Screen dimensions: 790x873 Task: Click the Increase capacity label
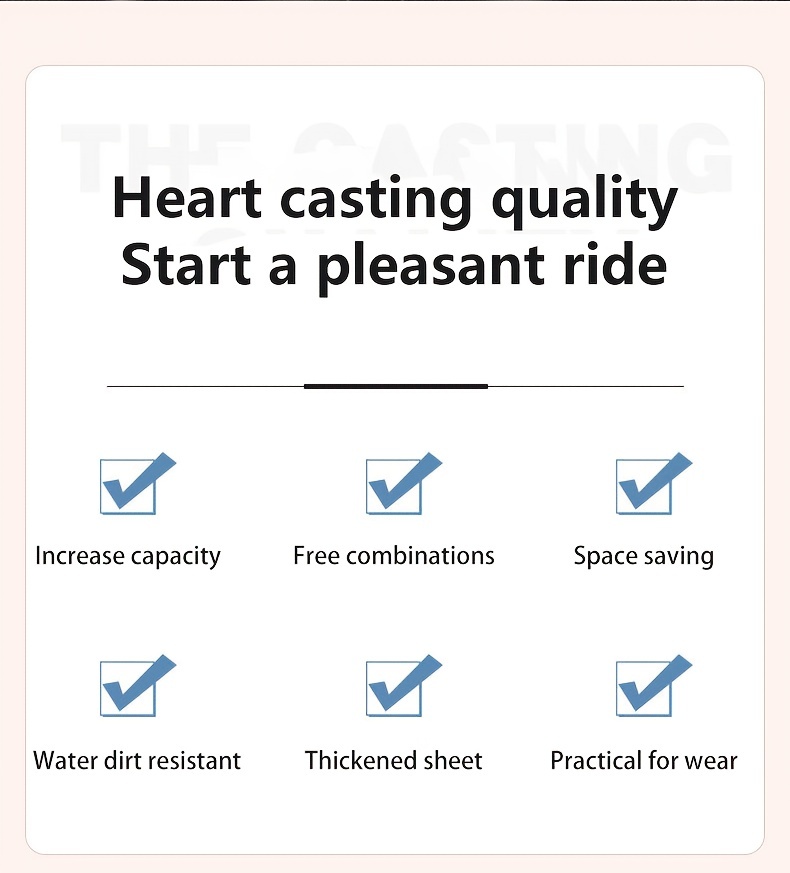(128, 556)
